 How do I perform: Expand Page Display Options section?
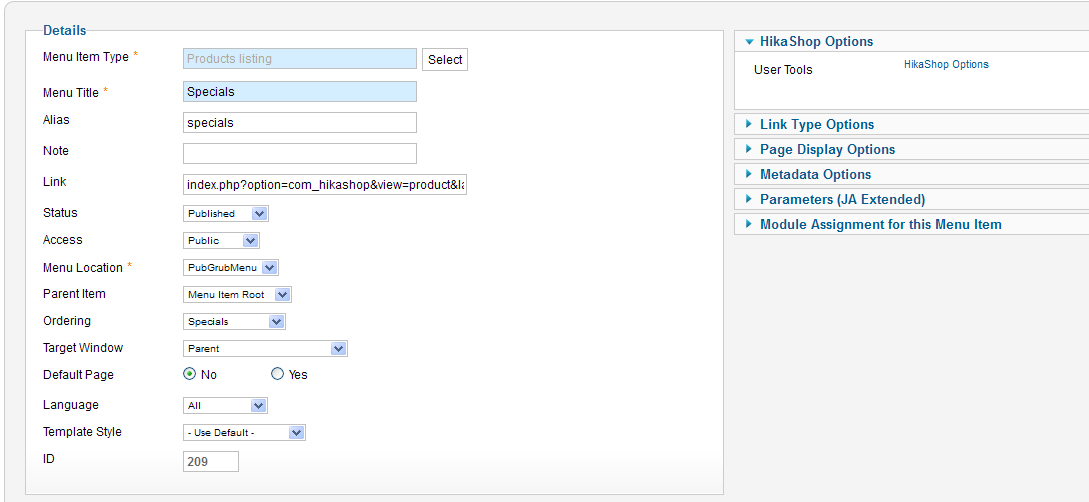(x=827, y=150)
